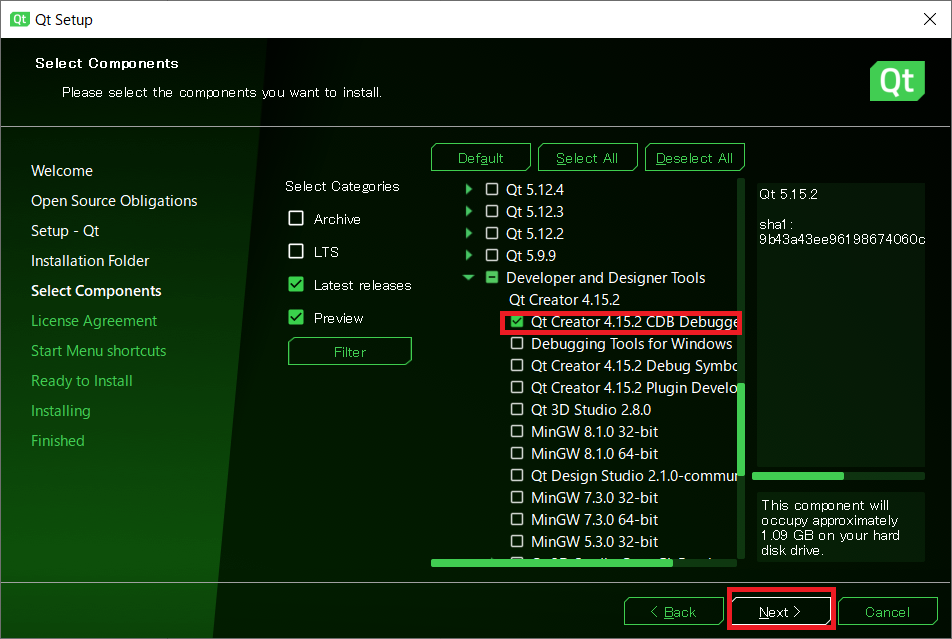Check the Qt 5.12.3 component box
Image resolution: width=952 pixels, height=639 pixels.
tap(492, 211)
